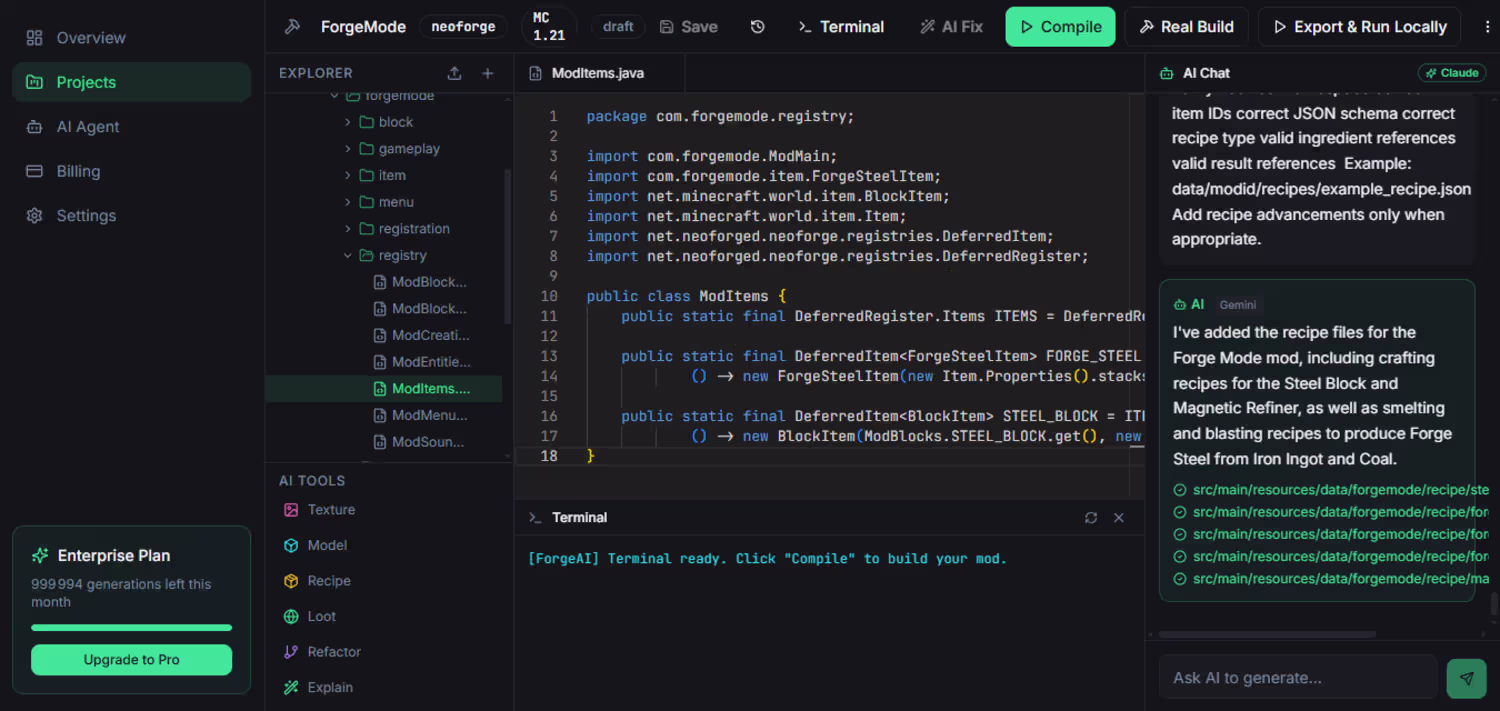The height and width of the screenshot is (711, 1500).
Task: Open the ModItems.java editor tab
Action: click(x=599, y=73)
